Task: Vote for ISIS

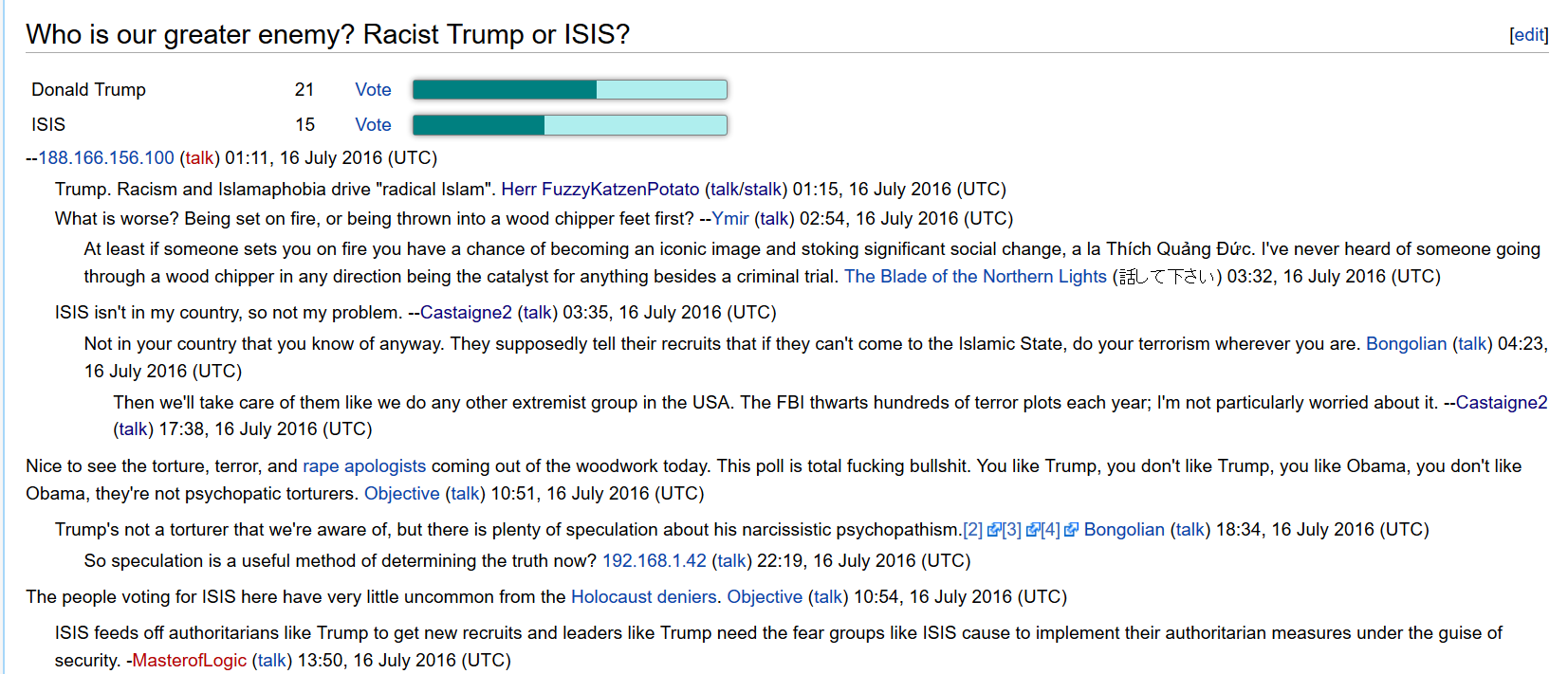Action: pyautogui.click(x=373, y=124)
